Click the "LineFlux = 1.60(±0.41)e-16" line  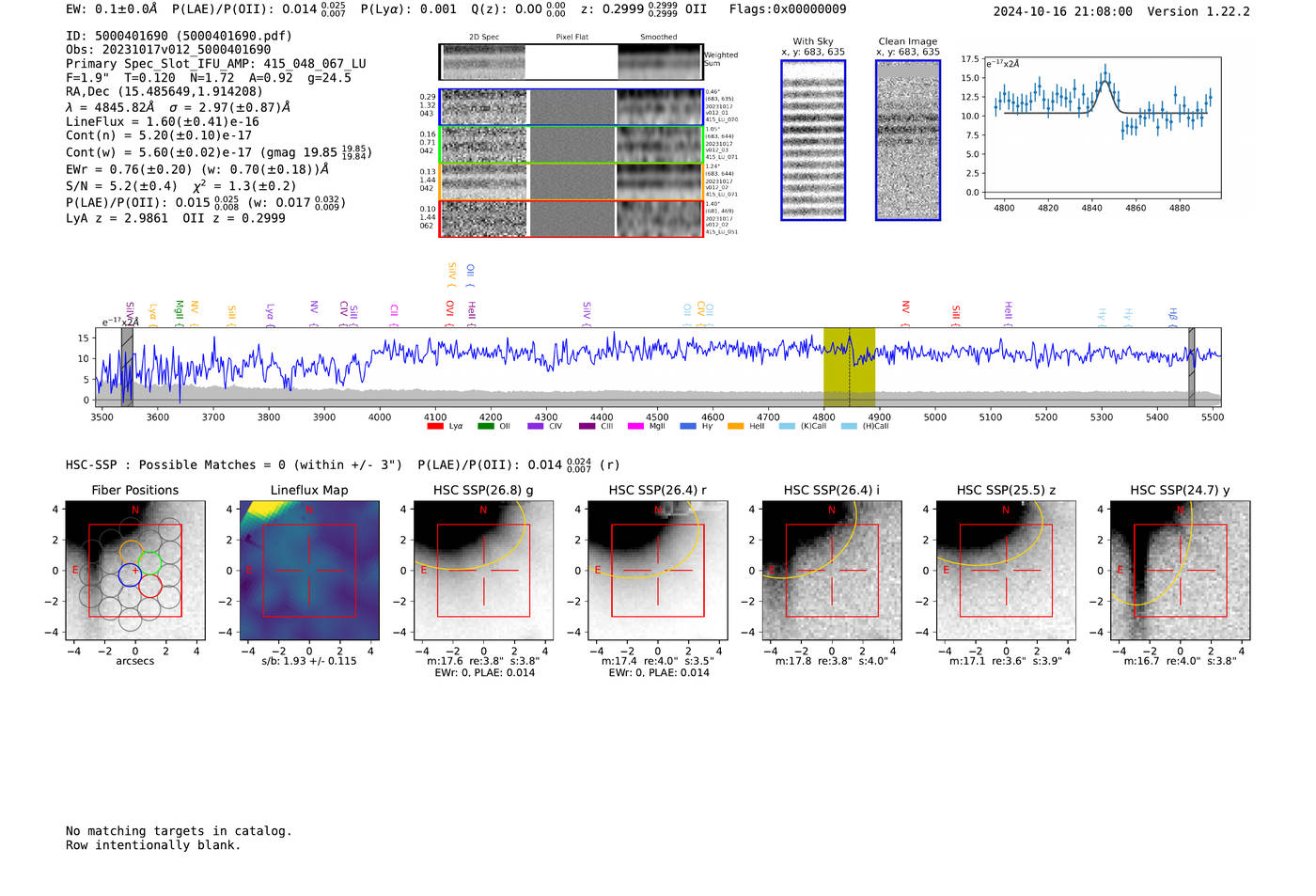click(163, 121)
